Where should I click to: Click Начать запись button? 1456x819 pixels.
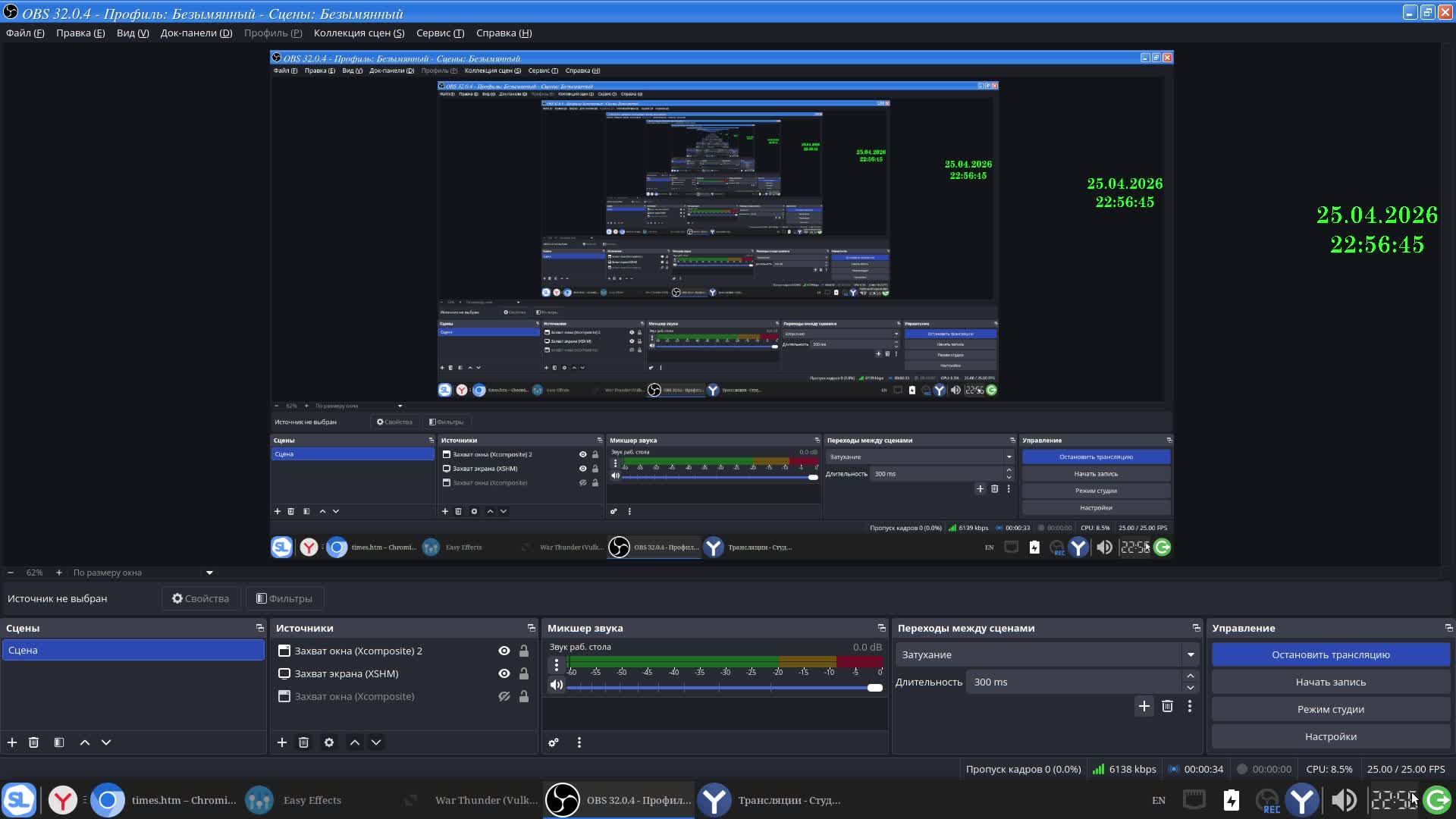tap(1330, 682)
